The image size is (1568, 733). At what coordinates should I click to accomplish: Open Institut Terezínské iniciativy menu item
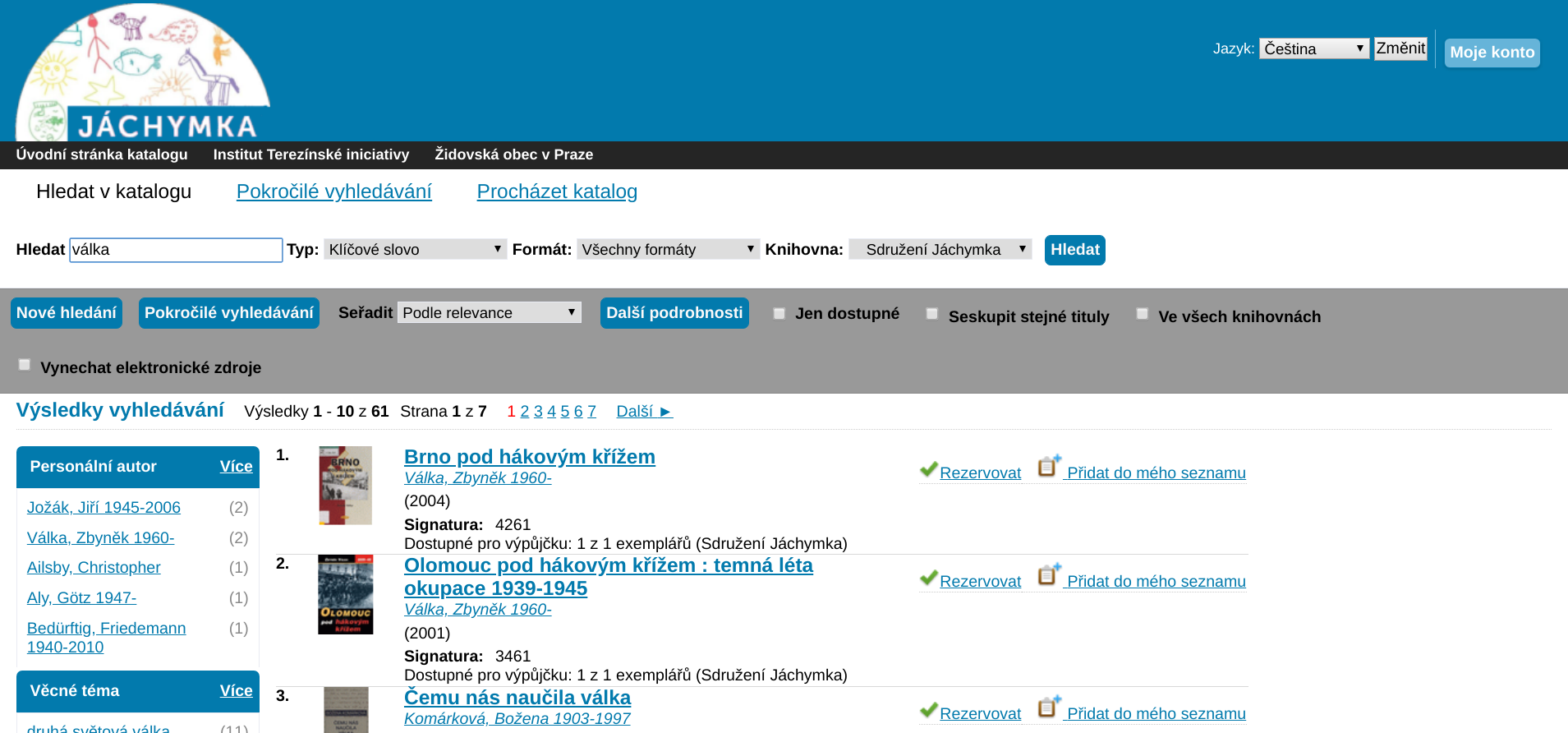(x=310, y=154)
